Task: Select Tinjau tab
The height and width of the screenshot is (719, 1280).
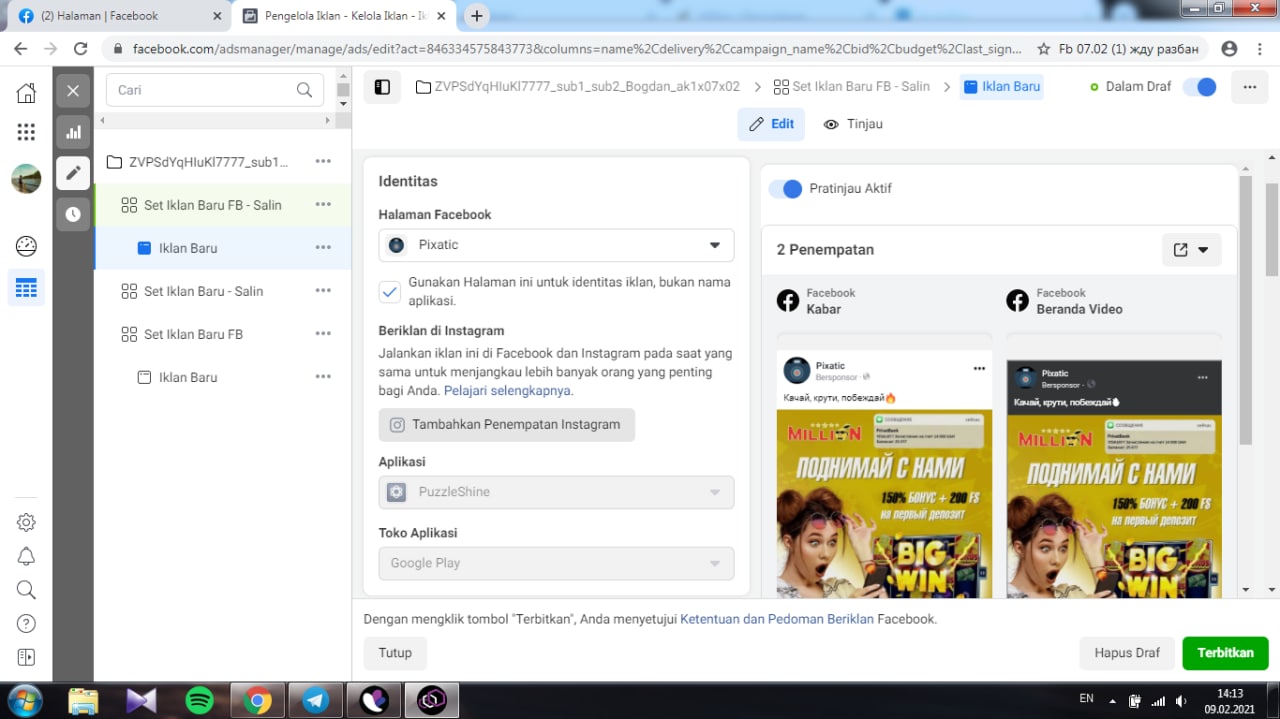Action: point(853,124)
